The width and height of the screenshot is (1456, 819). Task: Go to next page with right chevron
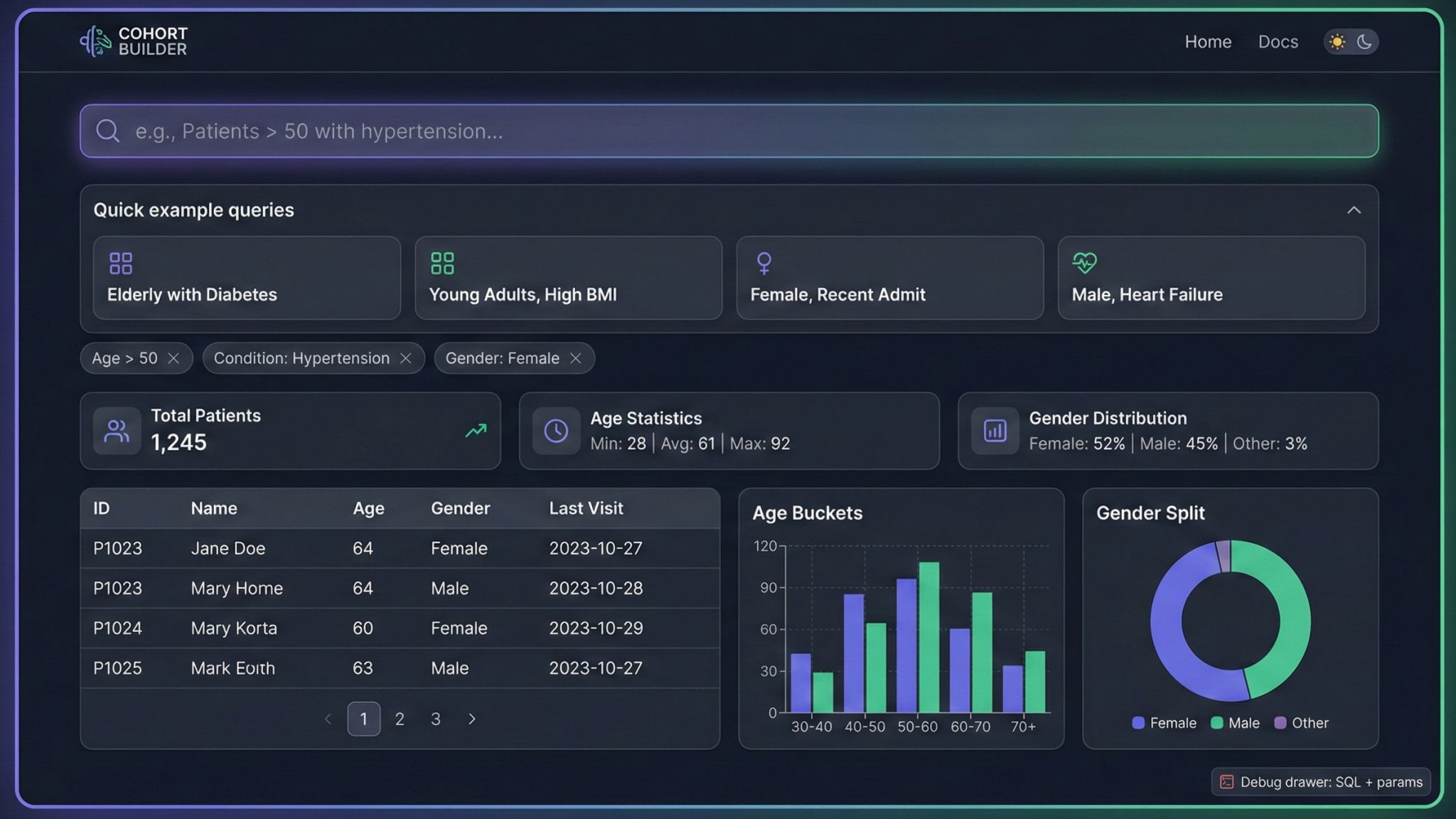click(471, 719)
